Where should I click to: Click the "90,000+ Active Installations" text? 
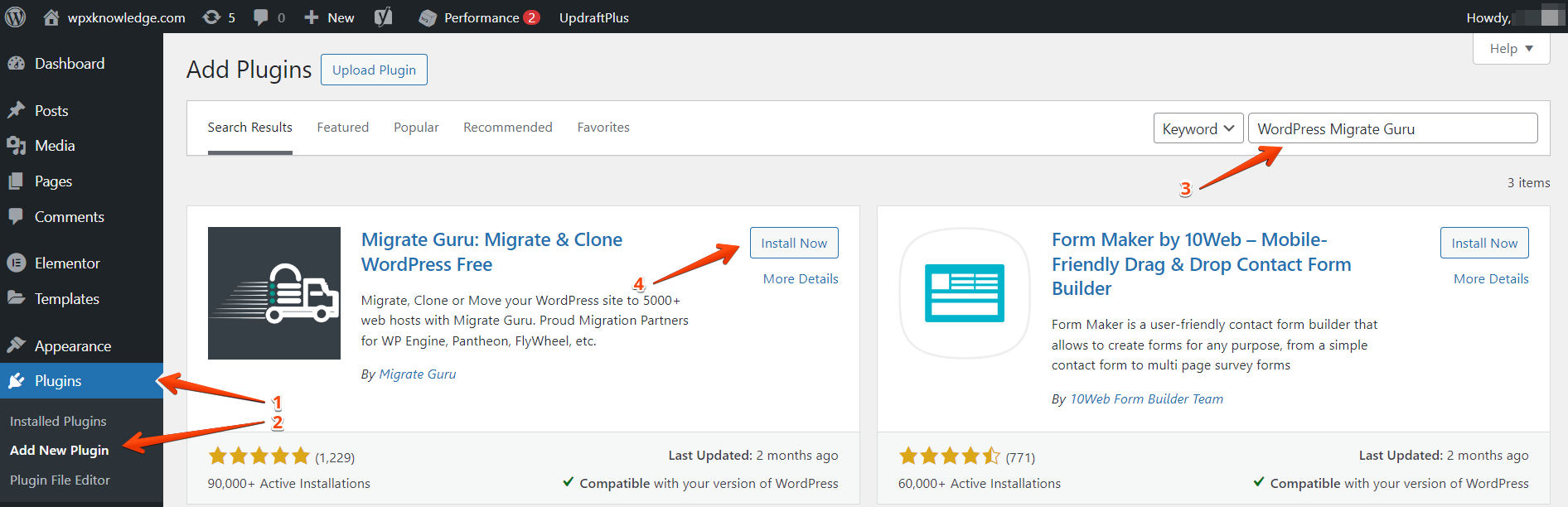(288, 484)
